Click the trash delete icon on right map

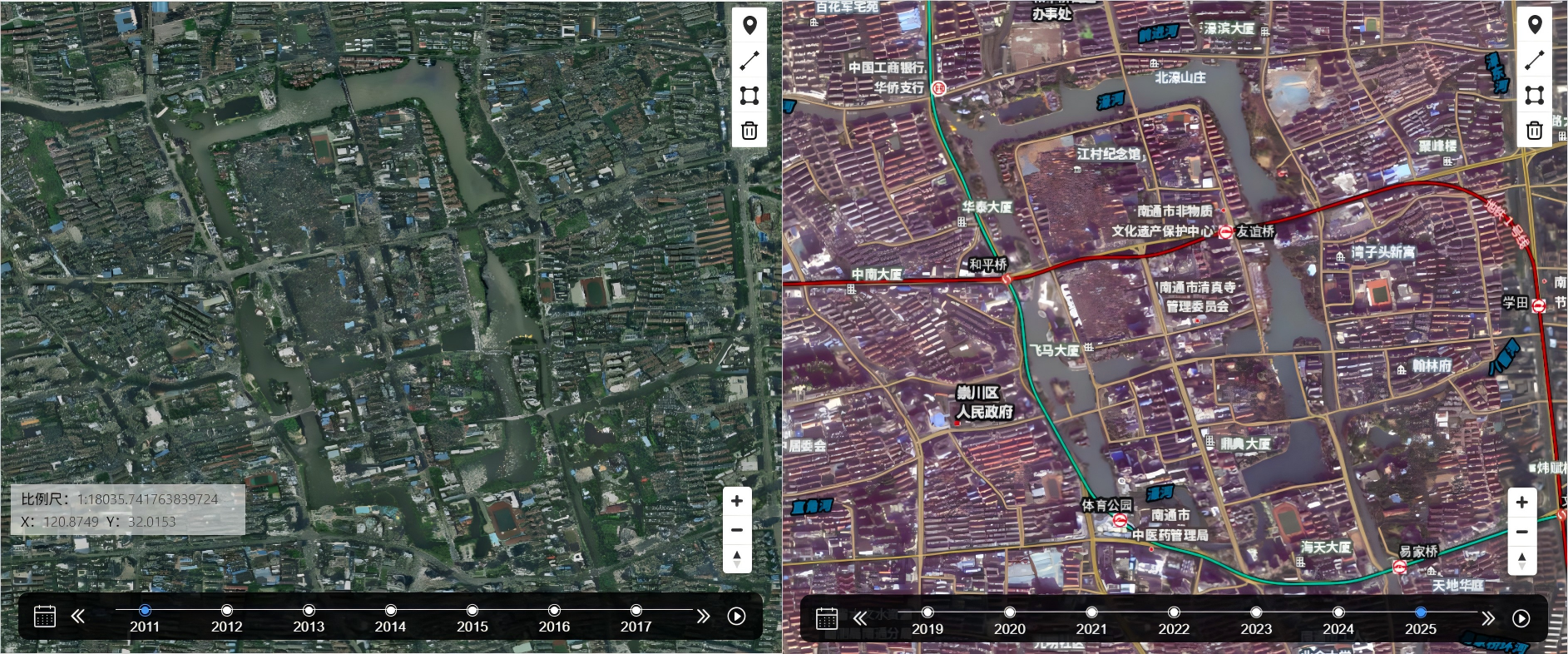(1535, 130)
